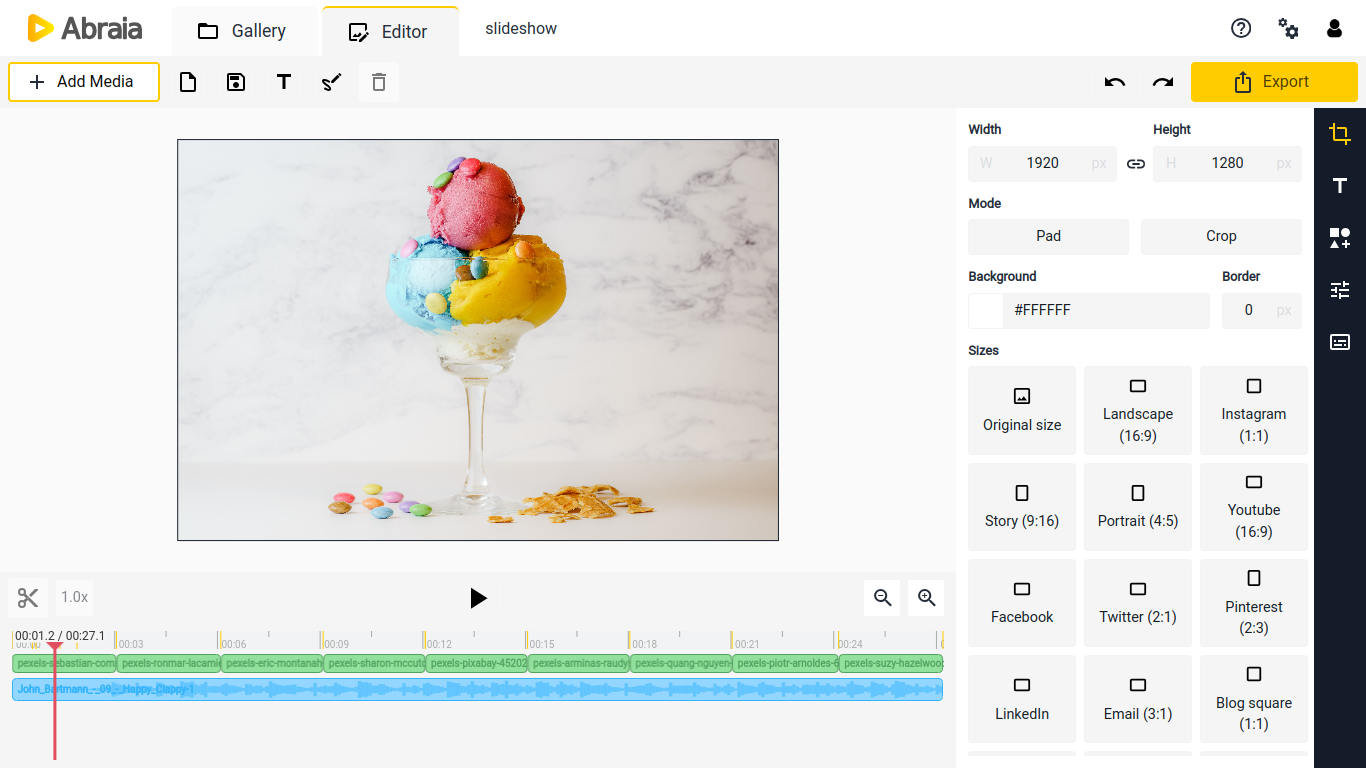Screen dimensions: 1366x768
Task: Select Pad mode
Action: pyautogui.click(x=1048, y=236)
